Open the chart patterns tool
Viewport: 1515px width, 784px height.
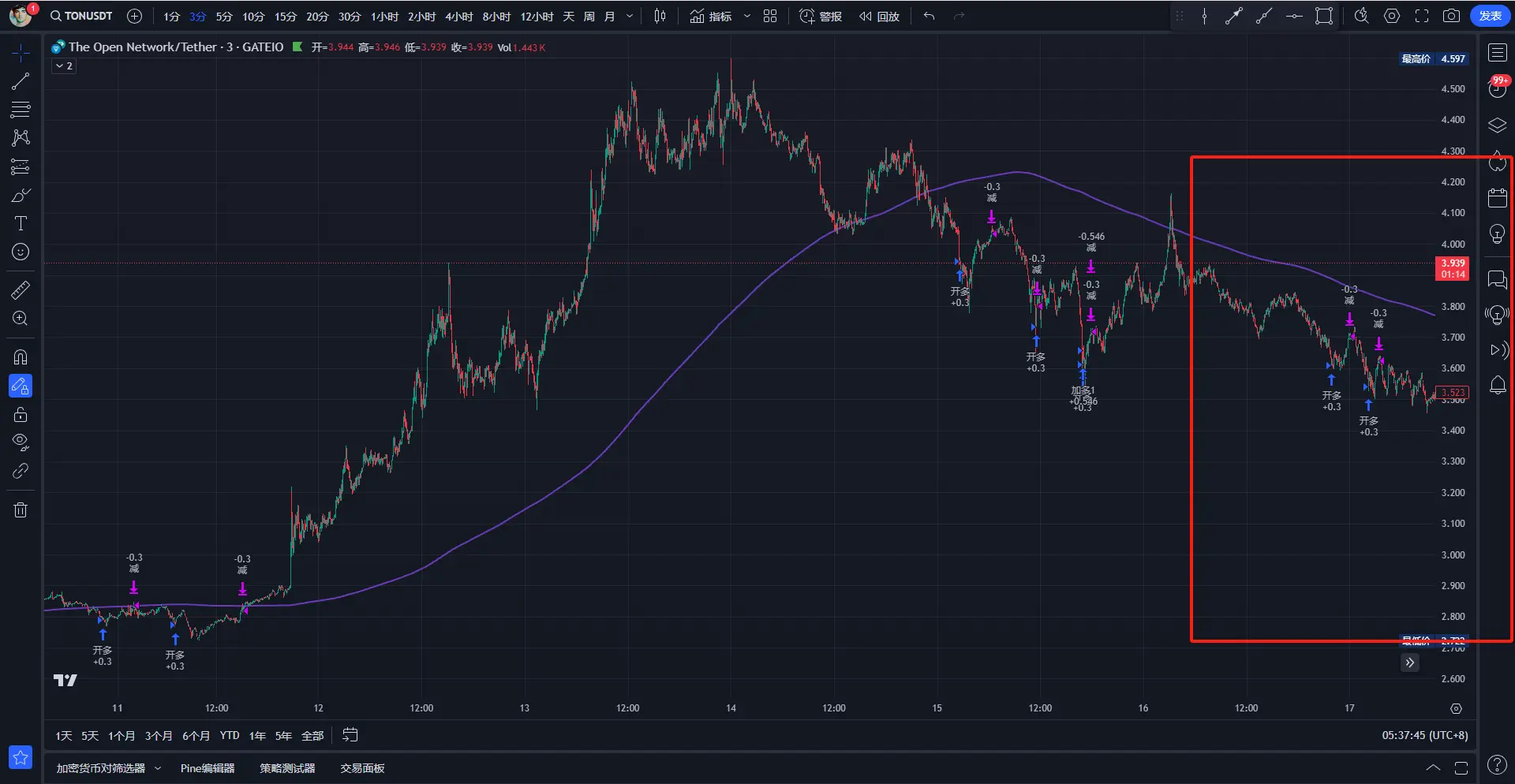pyautogui.click(x=21, y=138)
